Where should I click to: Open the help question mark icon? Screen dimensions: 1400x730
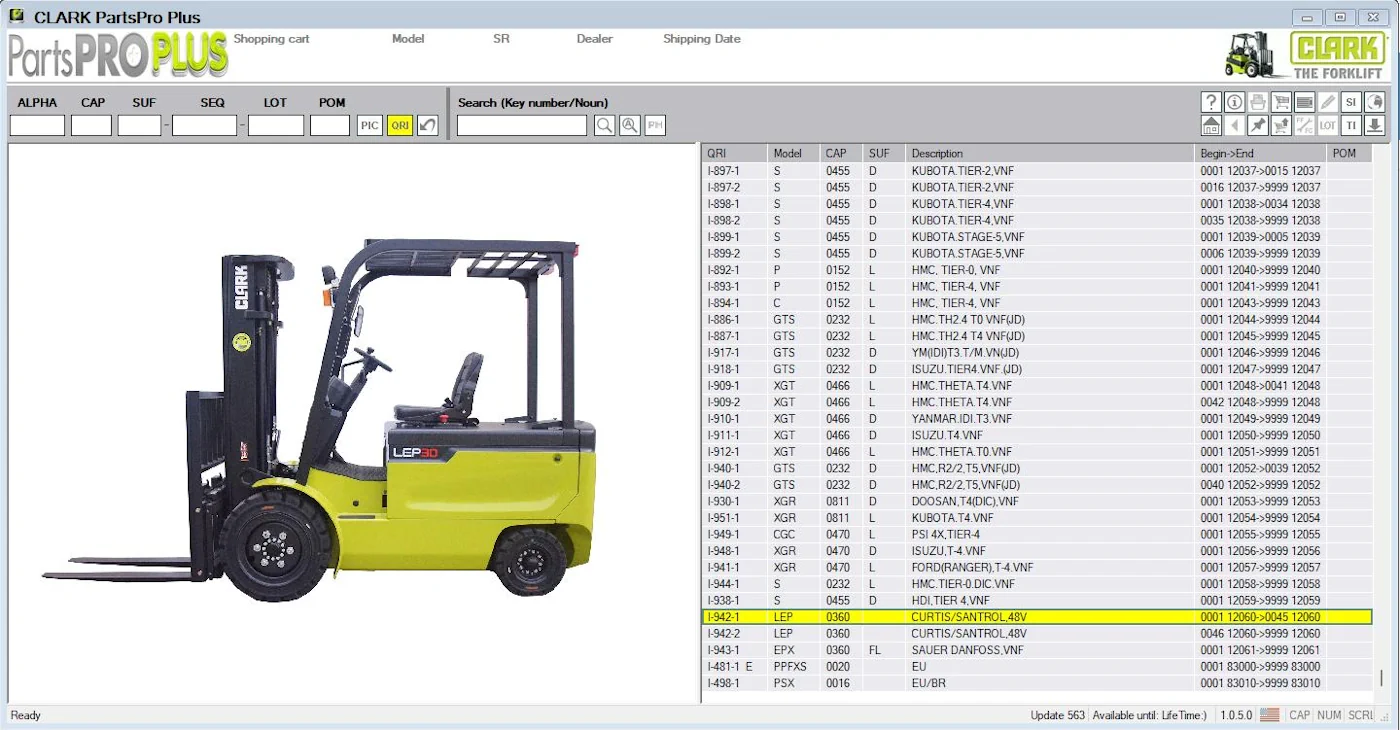1211,102
